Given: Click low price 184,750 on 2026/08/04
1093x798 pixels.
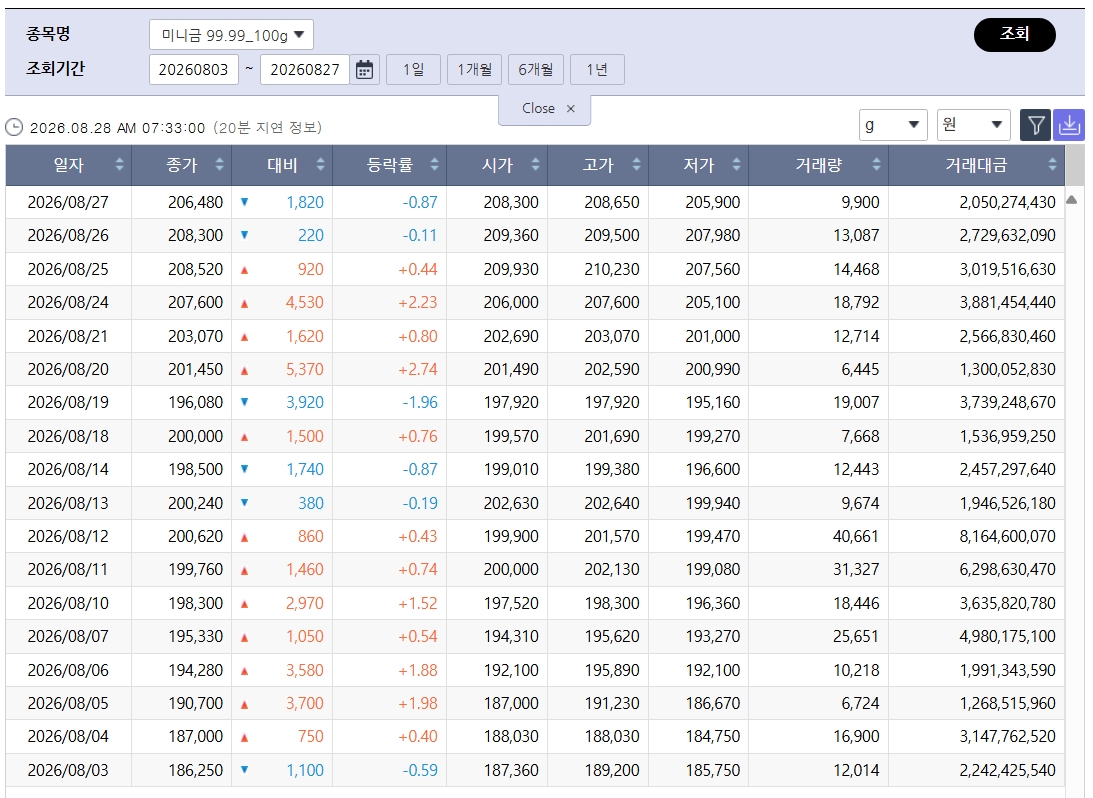Looking at the screenshot, I should point(712,737).
